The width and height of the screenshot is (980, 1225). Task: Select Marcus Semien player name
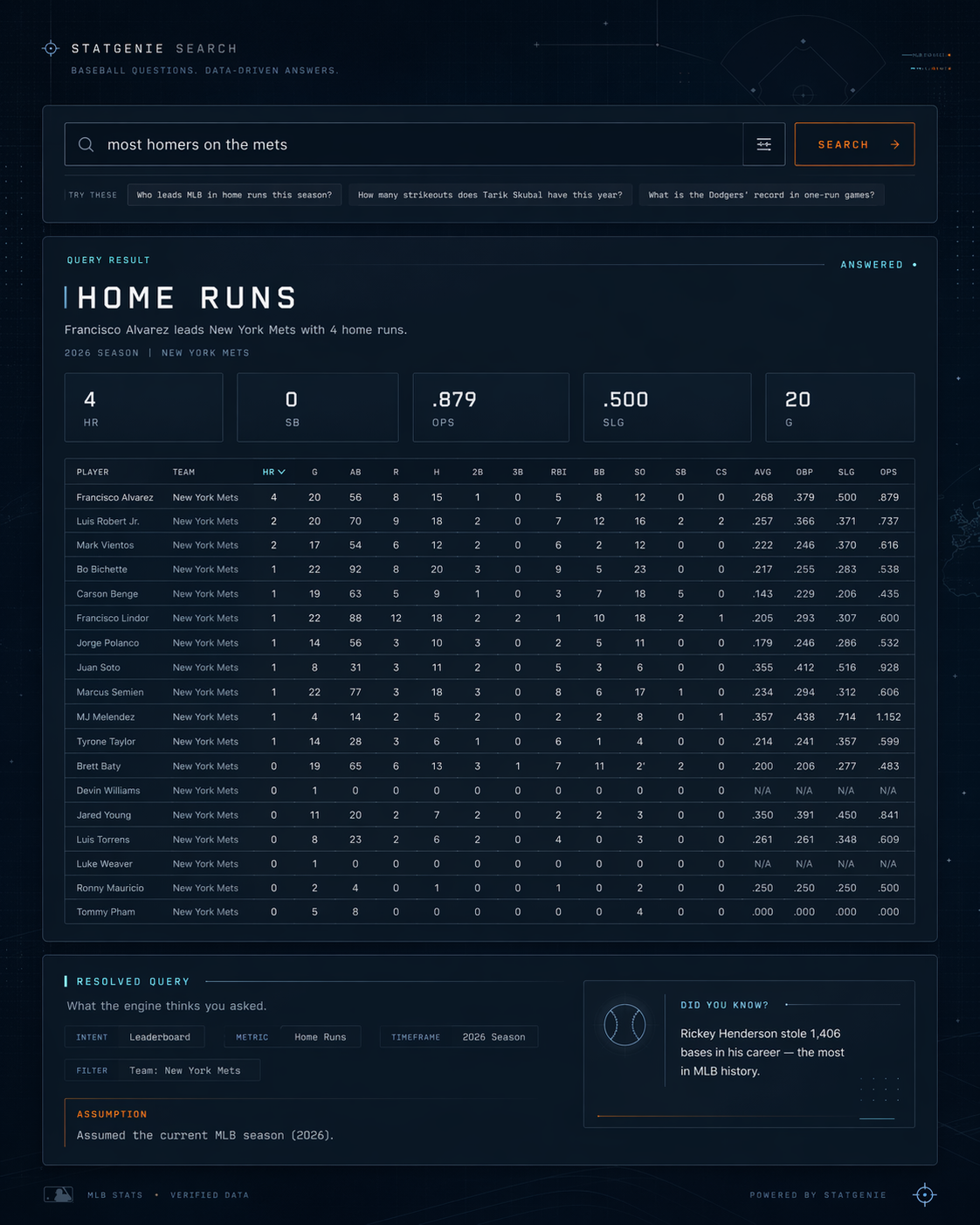(x=110, y=692)
